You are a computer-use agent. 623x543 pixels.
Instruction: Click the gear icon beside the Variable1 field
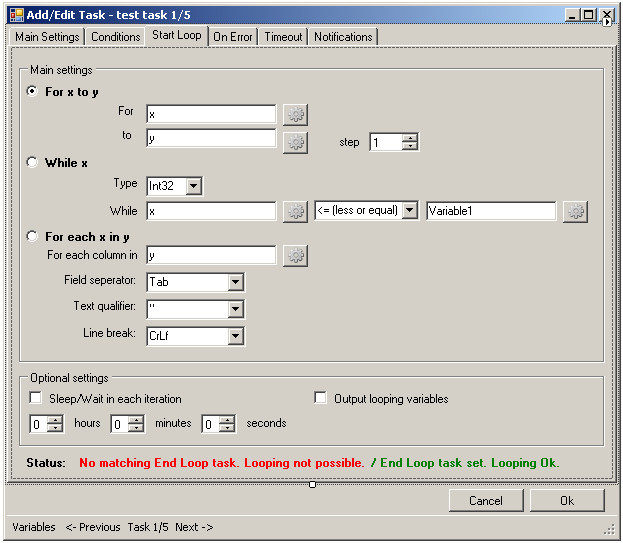click(575, 211)
